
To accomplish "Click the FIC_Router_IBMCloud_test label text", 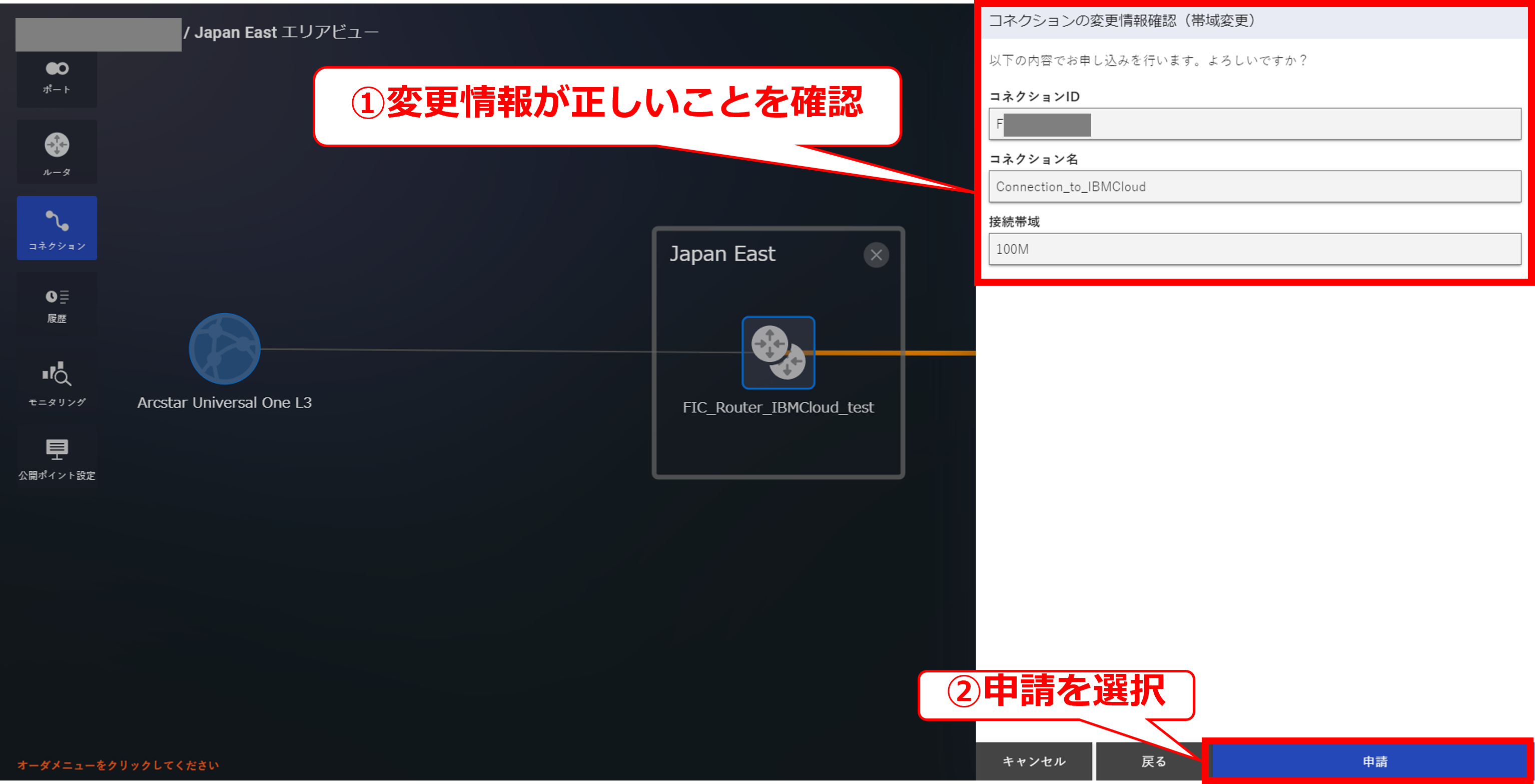I will point(778,407).
